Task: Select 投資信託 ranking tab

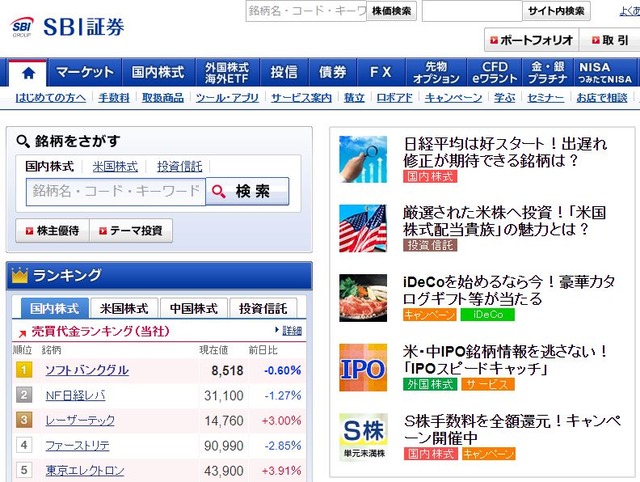Action: tap(263, 308)
